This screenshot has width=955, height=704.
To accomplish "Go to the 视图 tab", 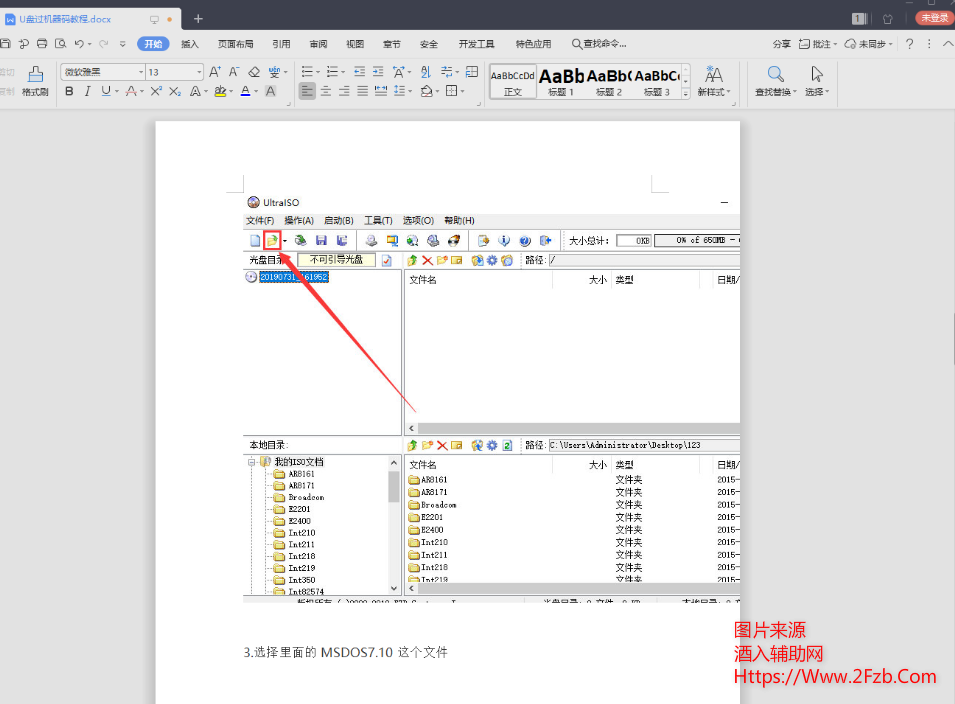I will [x=354, y=44].
